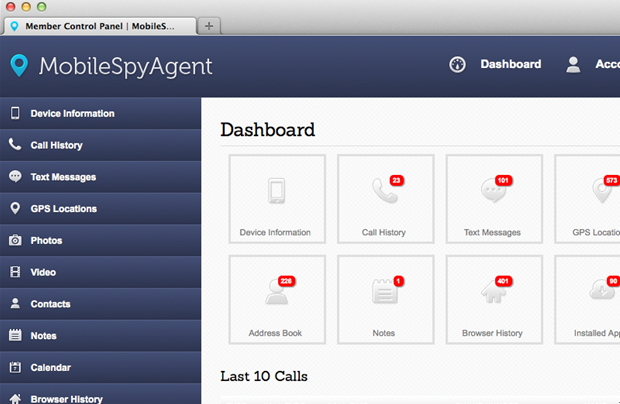Click the Notes tile label on the dashboard

pos(384,333)
